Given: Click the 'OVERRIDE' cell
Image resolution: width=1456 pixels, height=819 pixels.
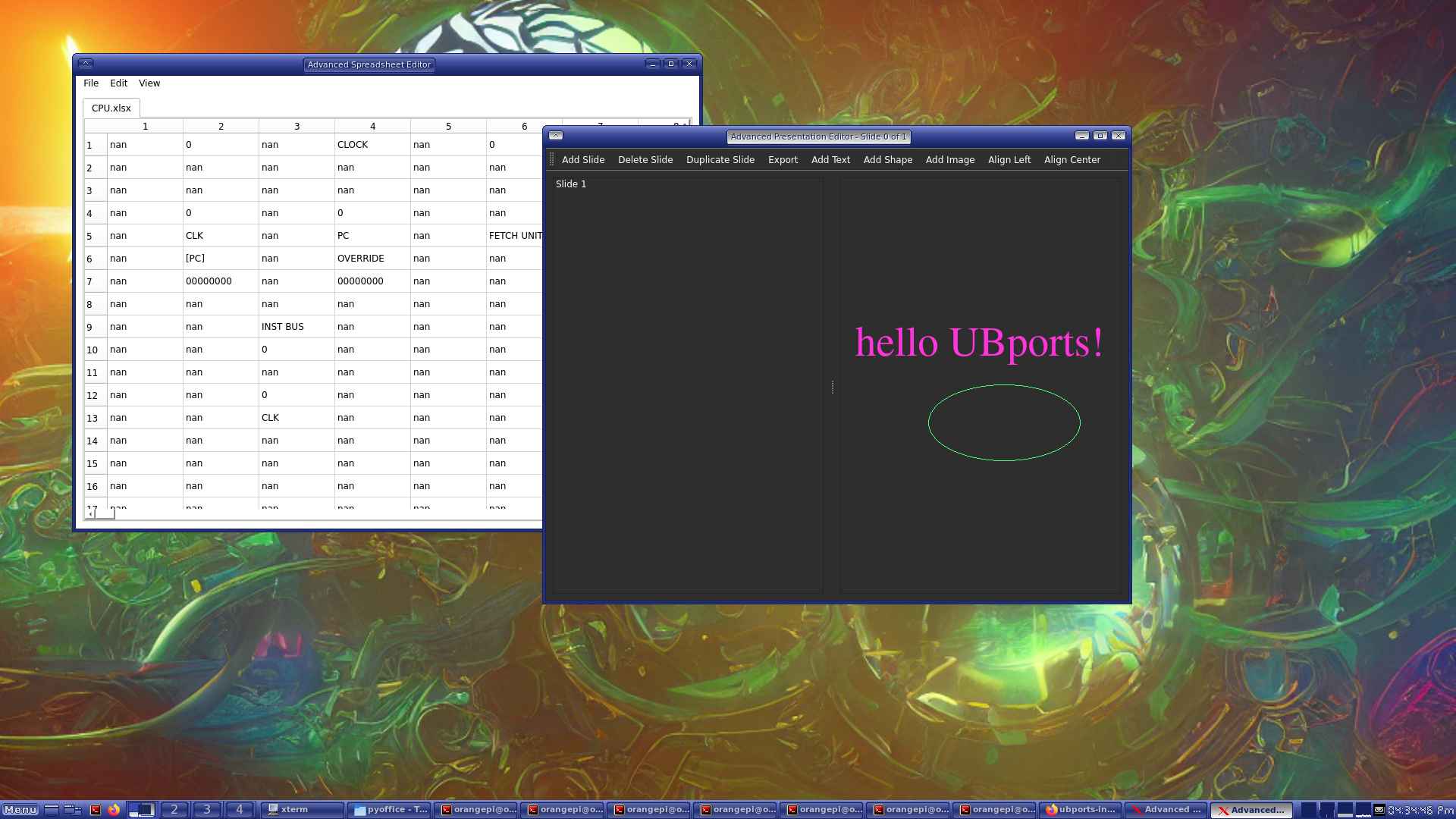Looking at the screenshot, I should click(372, 259).
